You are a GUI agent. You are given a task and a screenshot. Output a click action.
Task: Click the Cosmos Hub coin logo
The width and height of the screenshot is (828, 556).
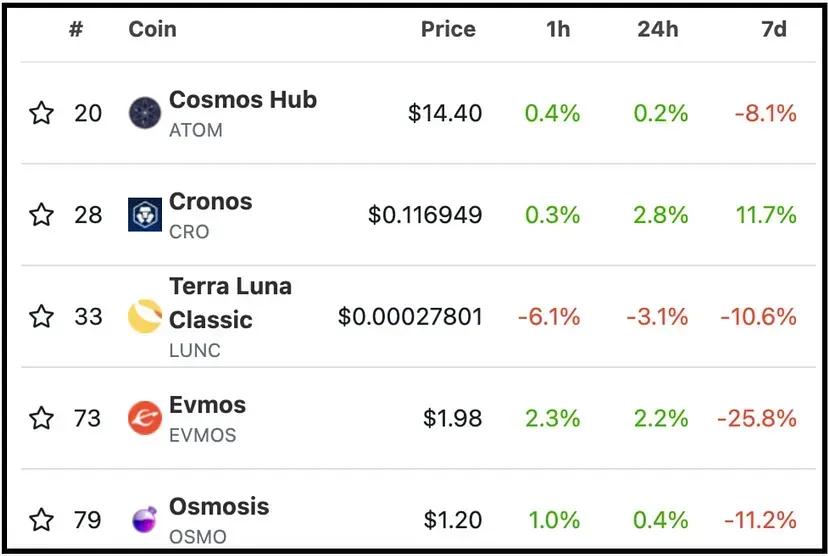coord(145,112)
